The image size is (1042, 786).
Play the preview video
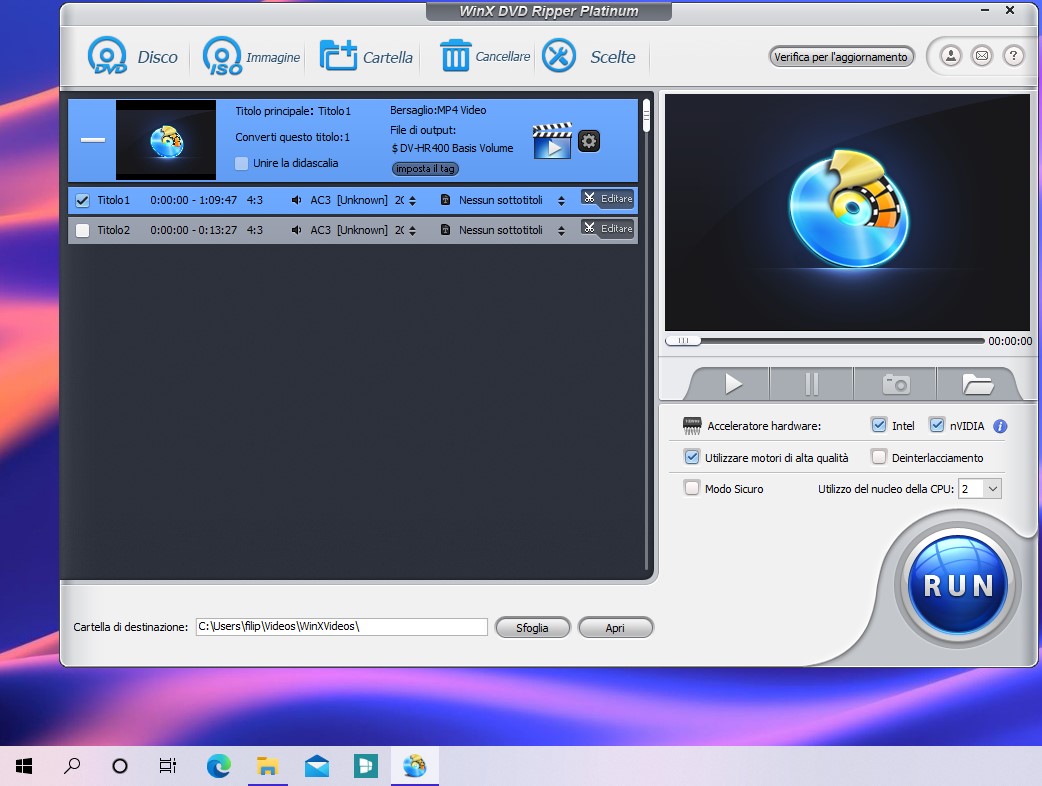point(733,384)
